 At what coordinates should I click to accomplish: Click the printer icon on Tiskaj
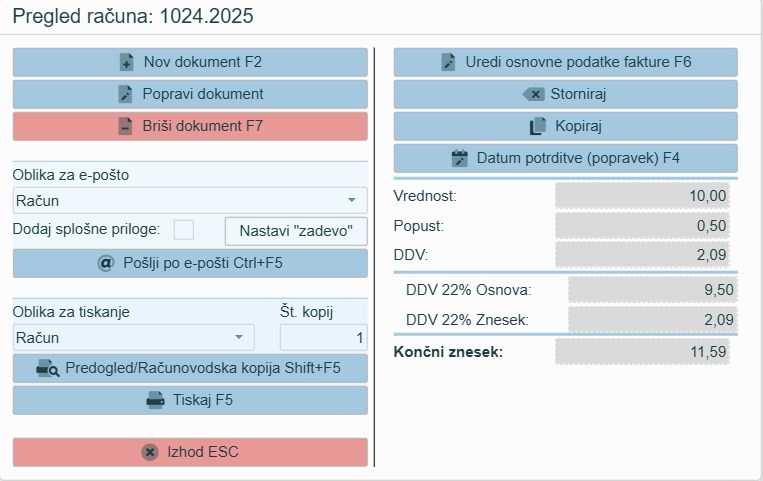coord(155,400)
